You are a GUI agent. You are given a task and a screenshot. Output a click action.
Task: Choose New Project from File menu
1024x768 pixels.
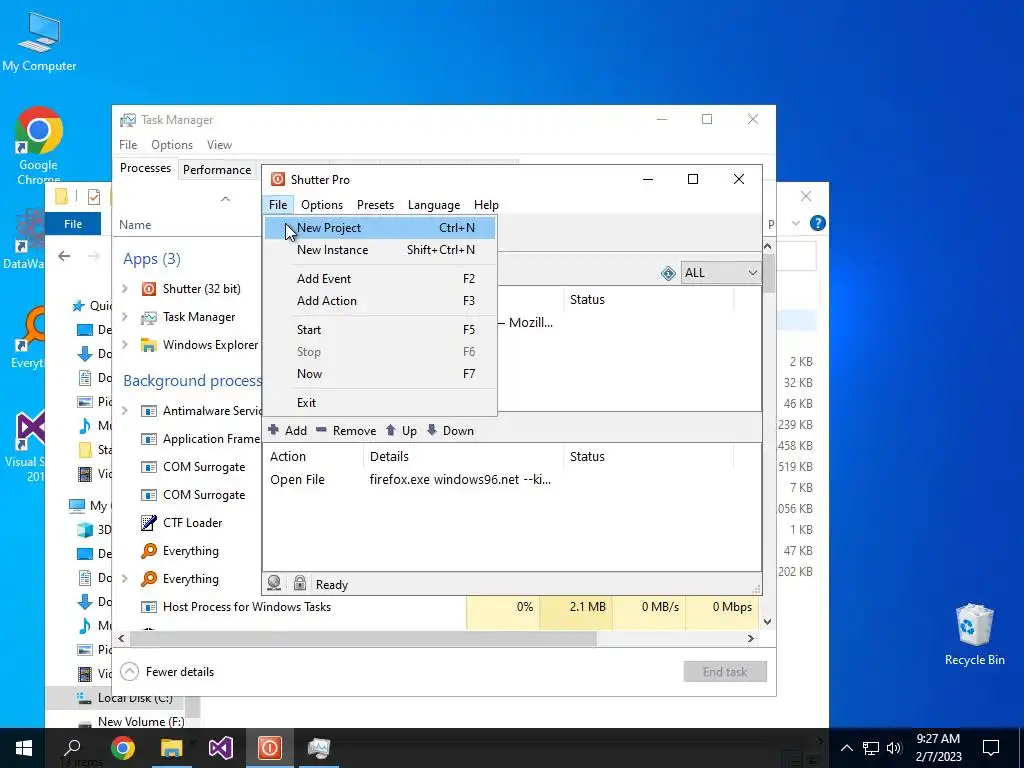379,228
